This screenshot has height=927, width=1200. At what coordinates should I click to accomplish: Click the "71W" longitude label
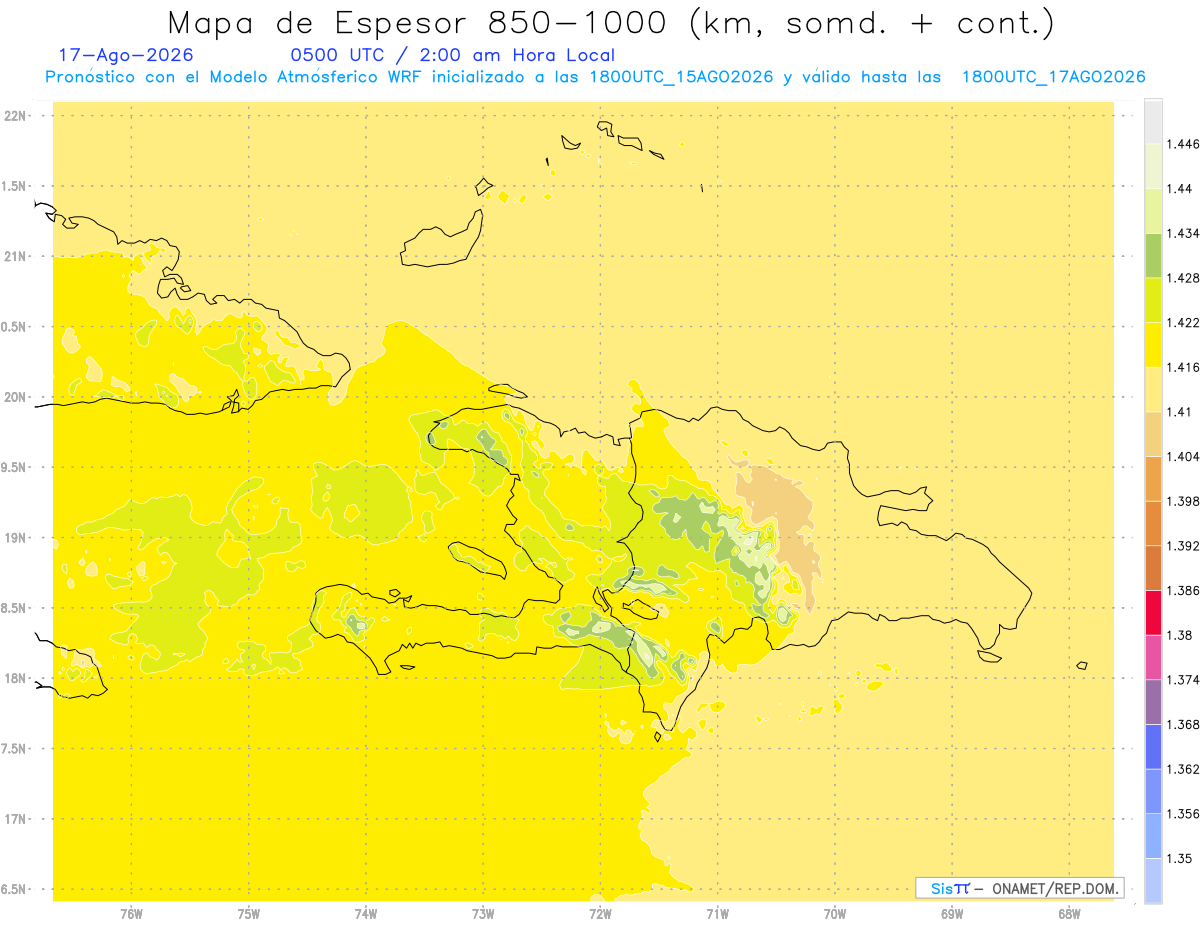click(717, 914)
